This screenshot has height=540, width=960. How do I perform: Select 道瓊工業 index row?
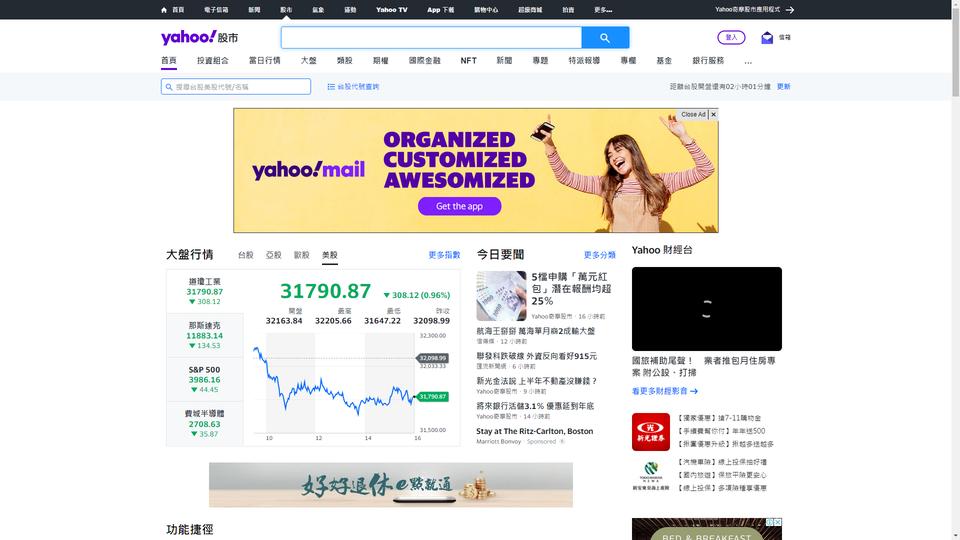(204, 291)
